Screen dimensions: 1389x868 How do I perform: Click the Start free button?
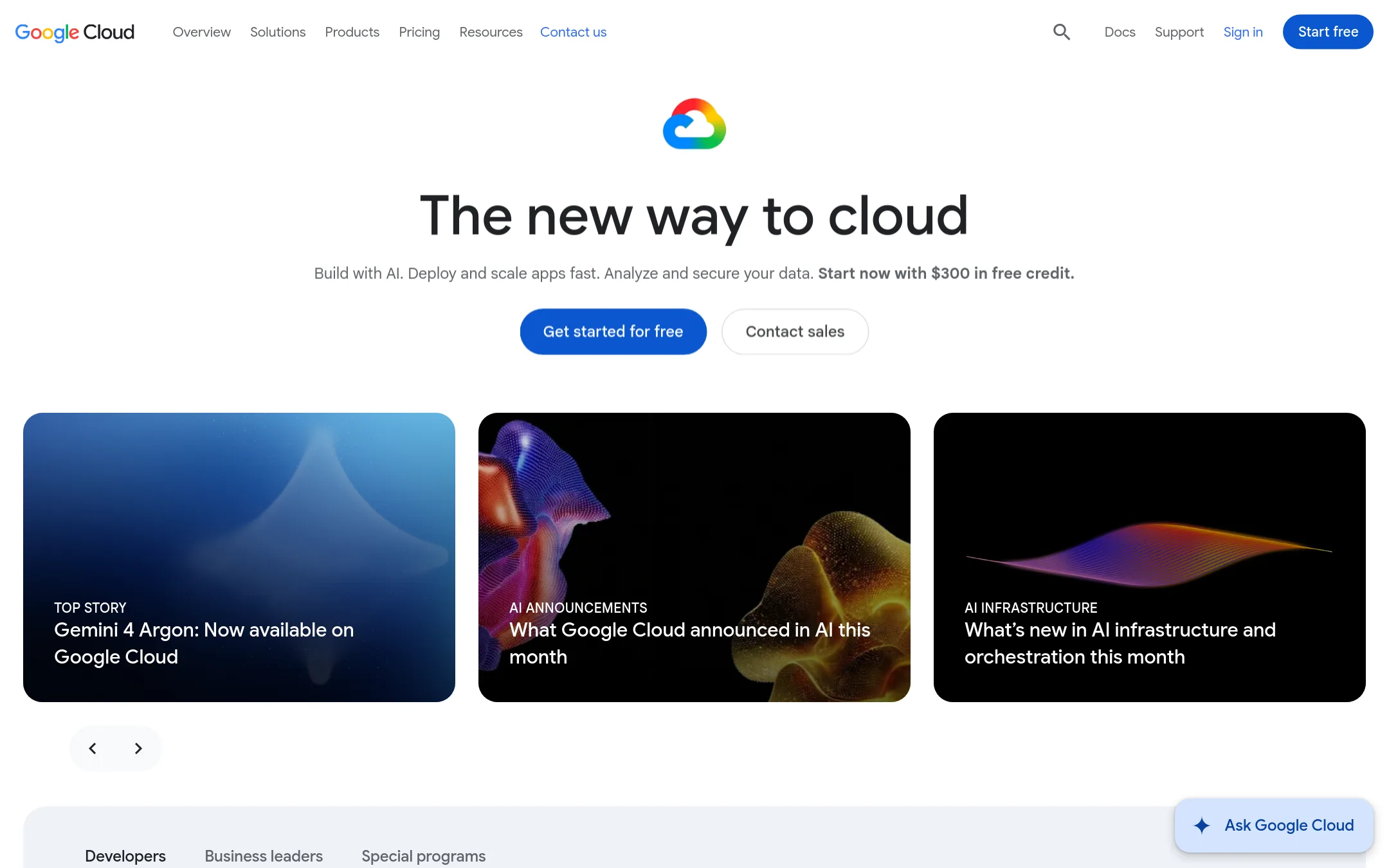(x=1328, y=32)
